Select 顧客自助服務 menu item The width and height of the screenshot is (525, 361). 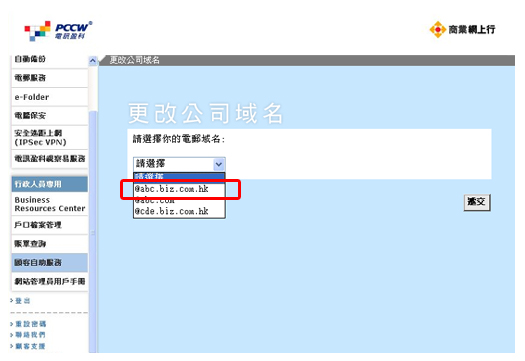tap(50, 263)
